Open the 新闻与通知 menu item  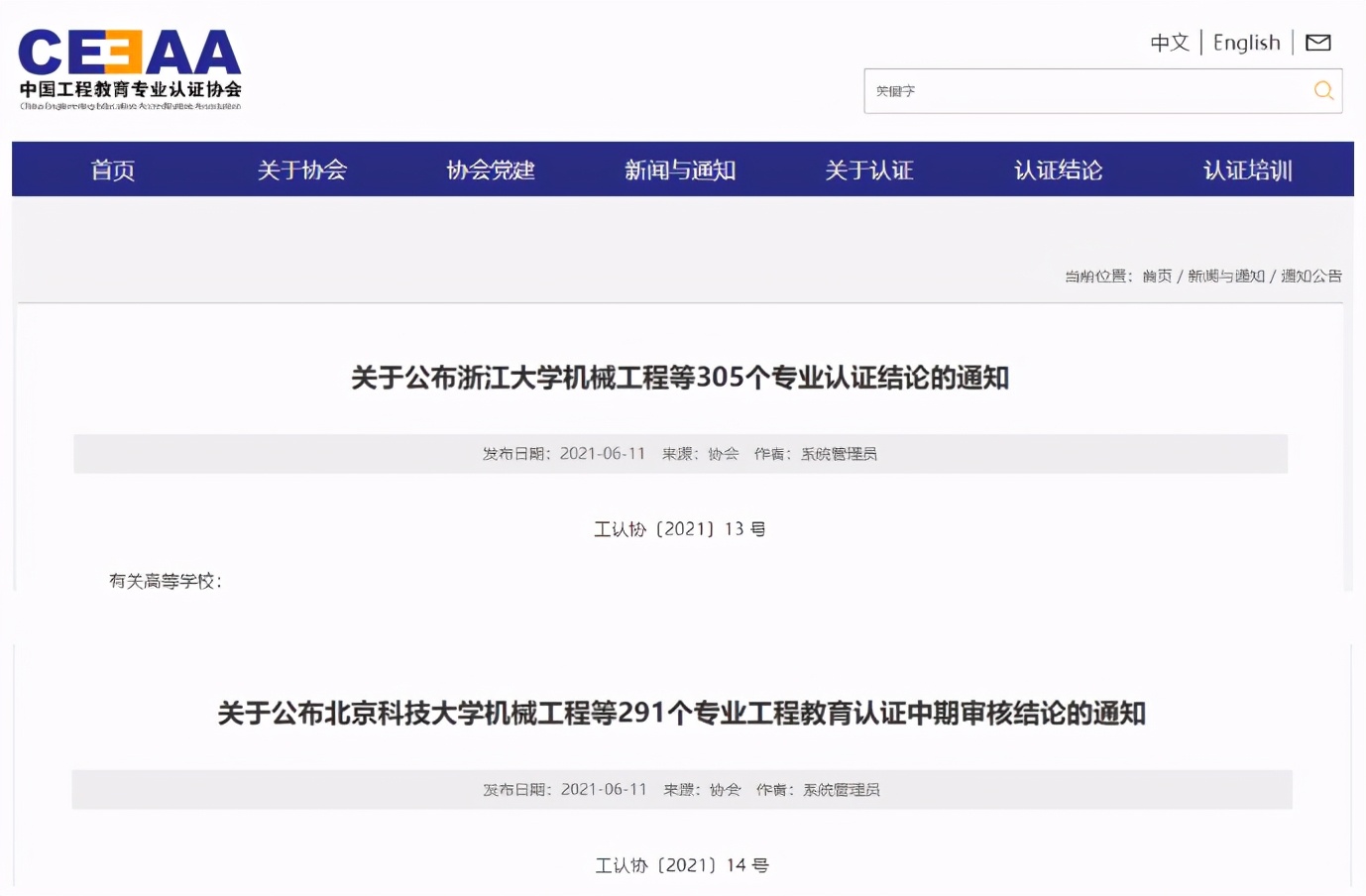click(x=680, y=169)
